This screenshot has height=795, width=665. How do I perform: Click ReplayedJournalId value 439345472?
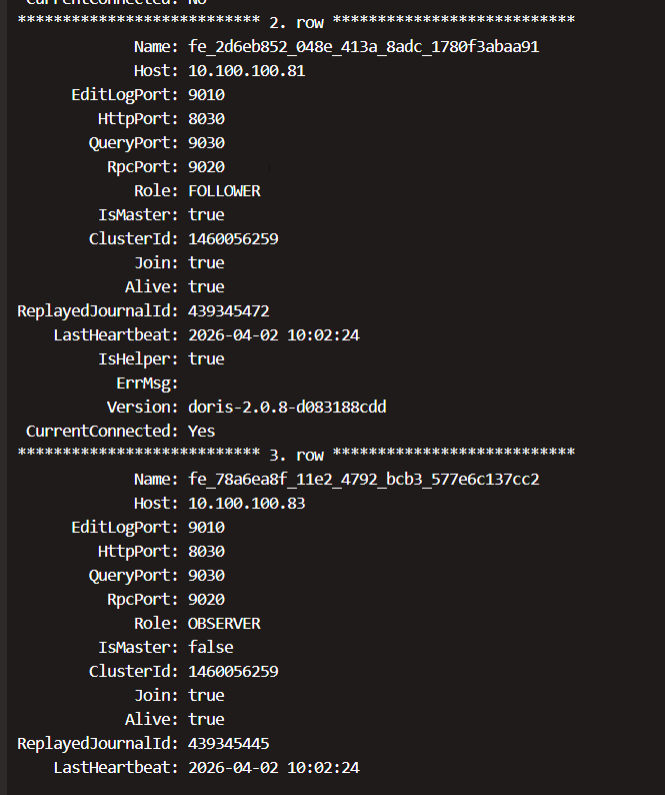[228, 311]
